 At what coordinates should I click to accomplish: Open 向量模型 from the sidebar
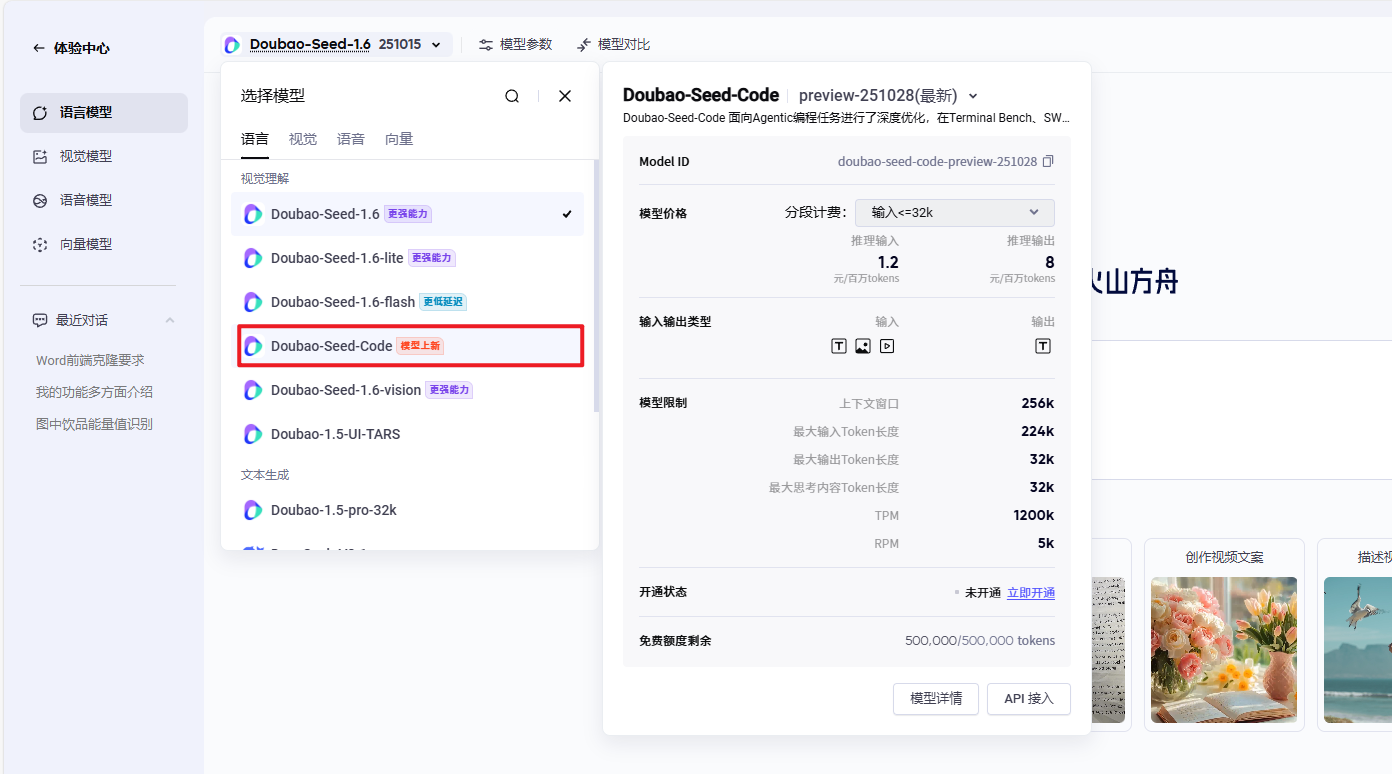(x=103, y=243)
